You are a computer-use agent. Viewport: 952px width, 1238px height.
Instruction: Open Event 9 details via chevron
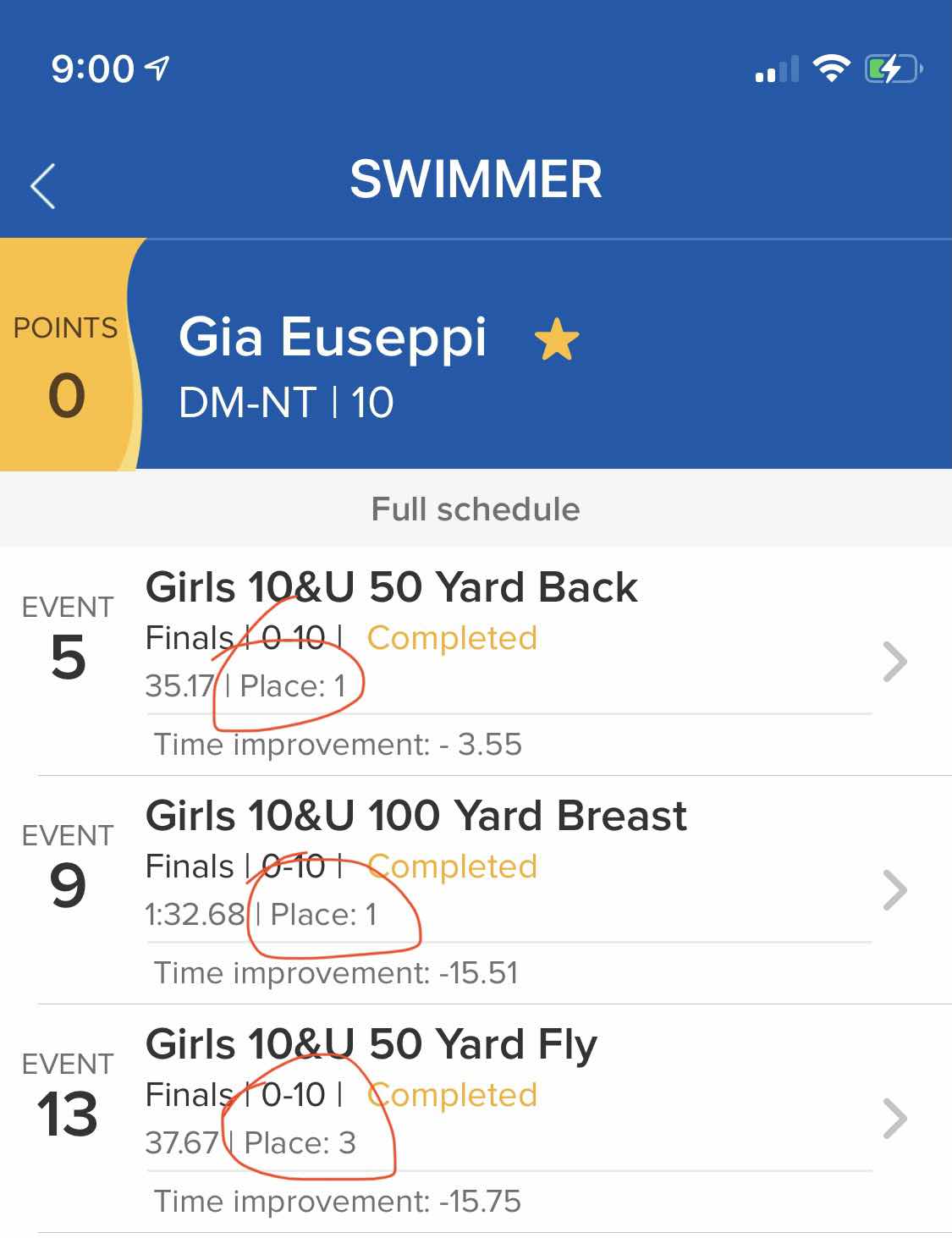[894, 890]
